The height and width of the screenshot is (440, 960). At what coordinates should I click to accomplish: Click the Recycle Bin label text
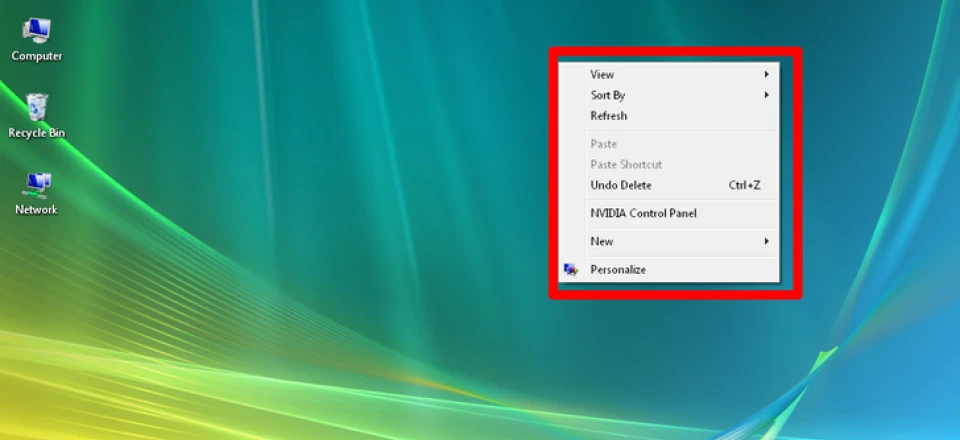[x=37, y=133]
